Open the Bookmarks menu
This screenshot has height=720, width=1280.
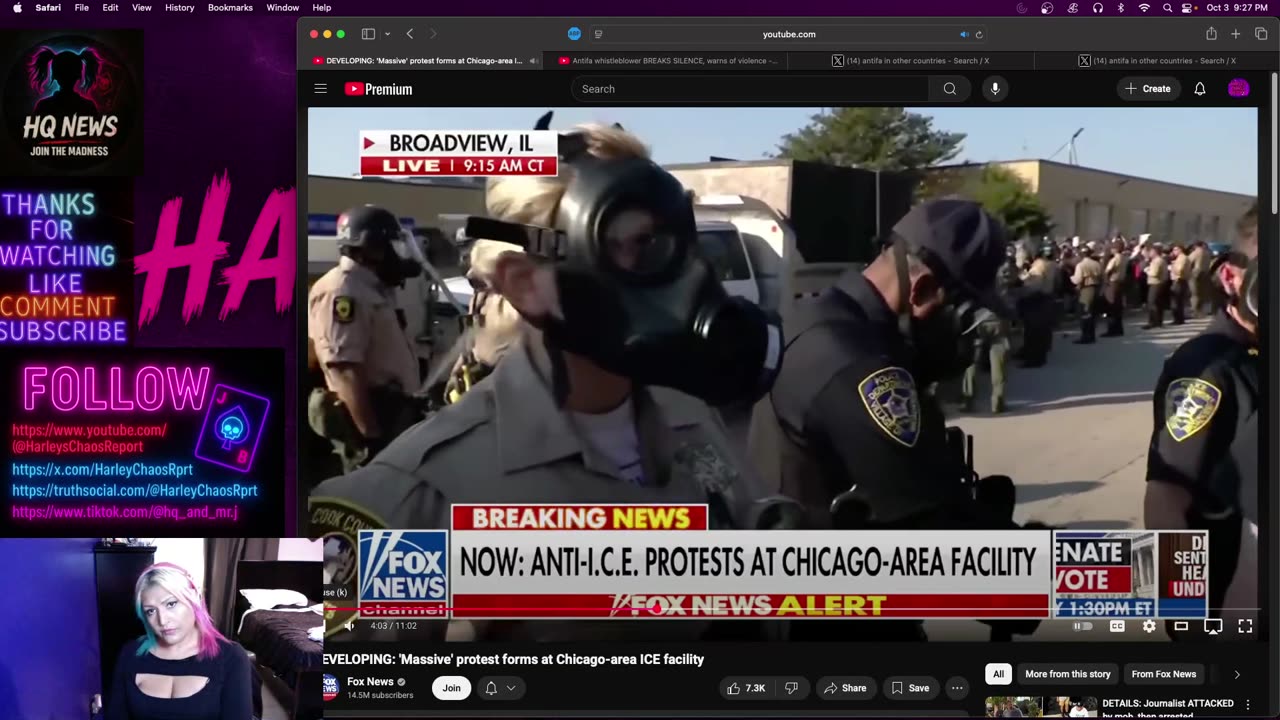230,8
